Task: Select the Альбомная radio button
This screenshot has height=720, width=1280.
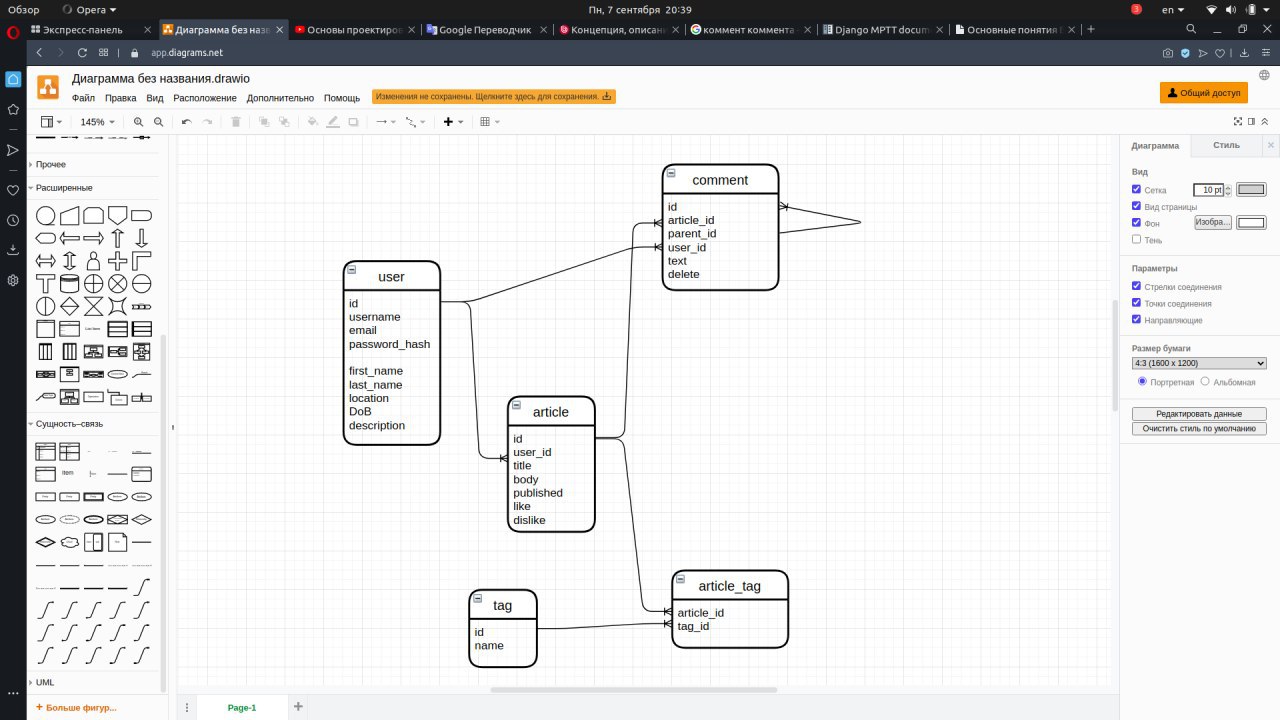Action: (x=1205, y=381)
